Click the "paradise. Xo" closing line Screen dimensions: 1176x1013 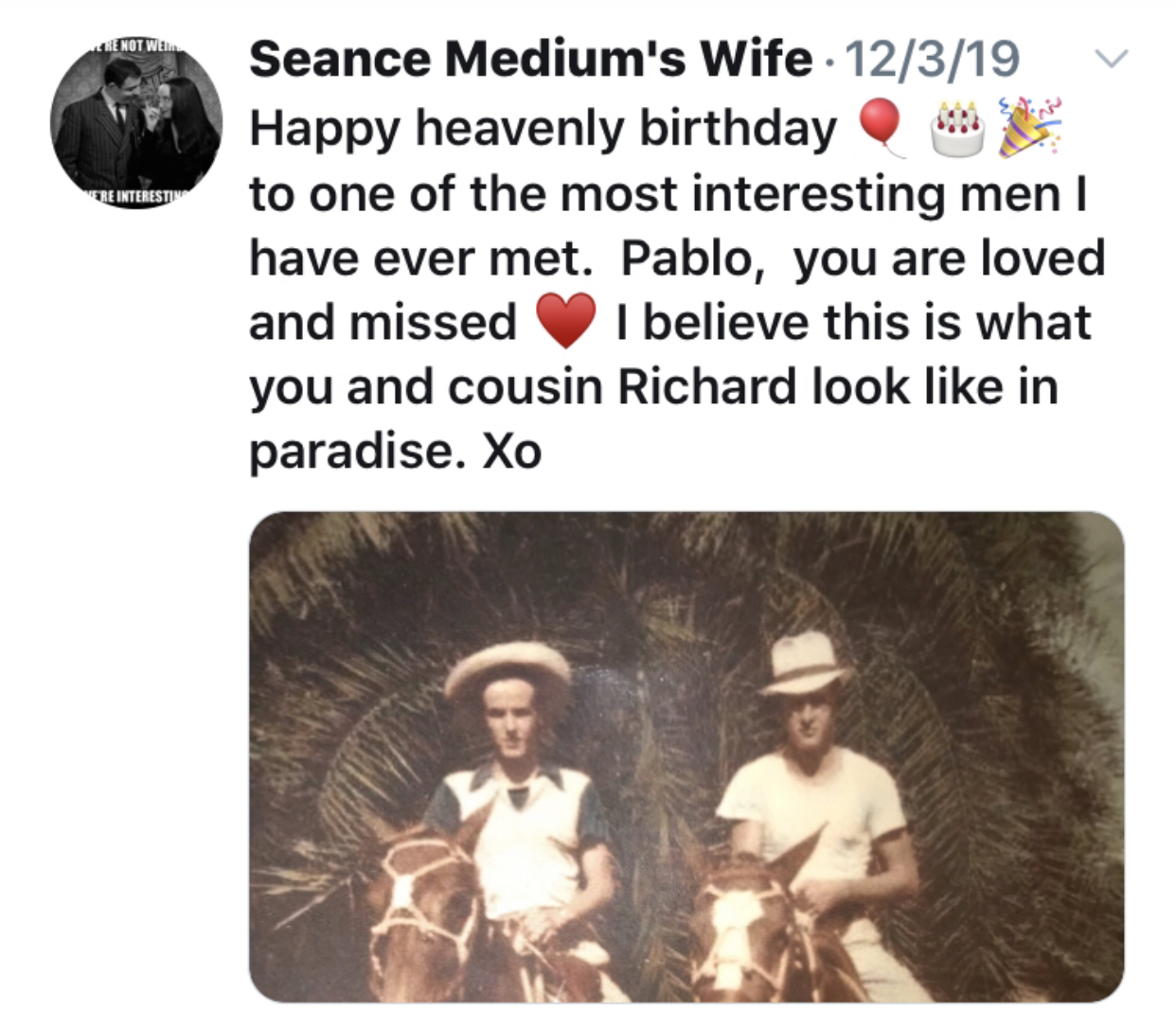395,451
